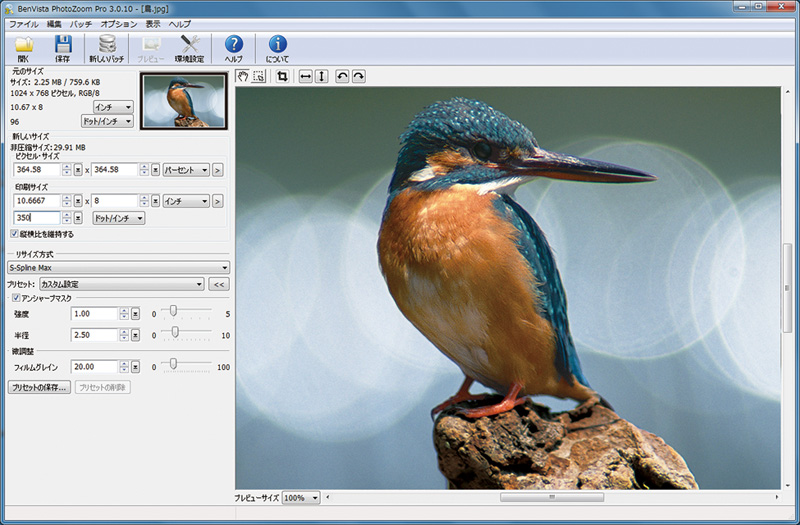The height and width of the screenshot is (525, 800).
Task: Click the menu button beside 半径 value 2.50
Action: point(135,335)
